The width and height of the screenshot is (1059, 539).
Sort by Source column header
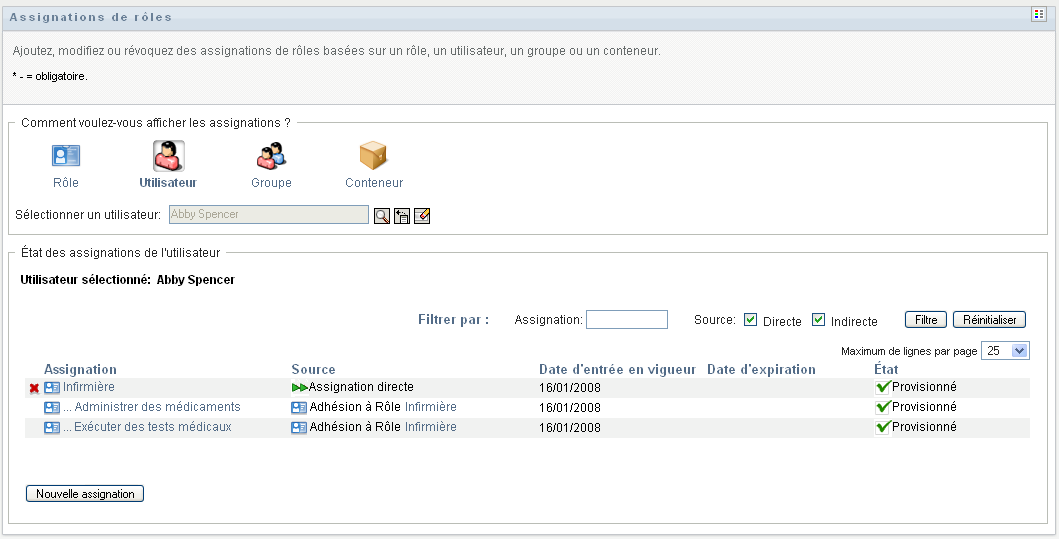tap(313, 369)
